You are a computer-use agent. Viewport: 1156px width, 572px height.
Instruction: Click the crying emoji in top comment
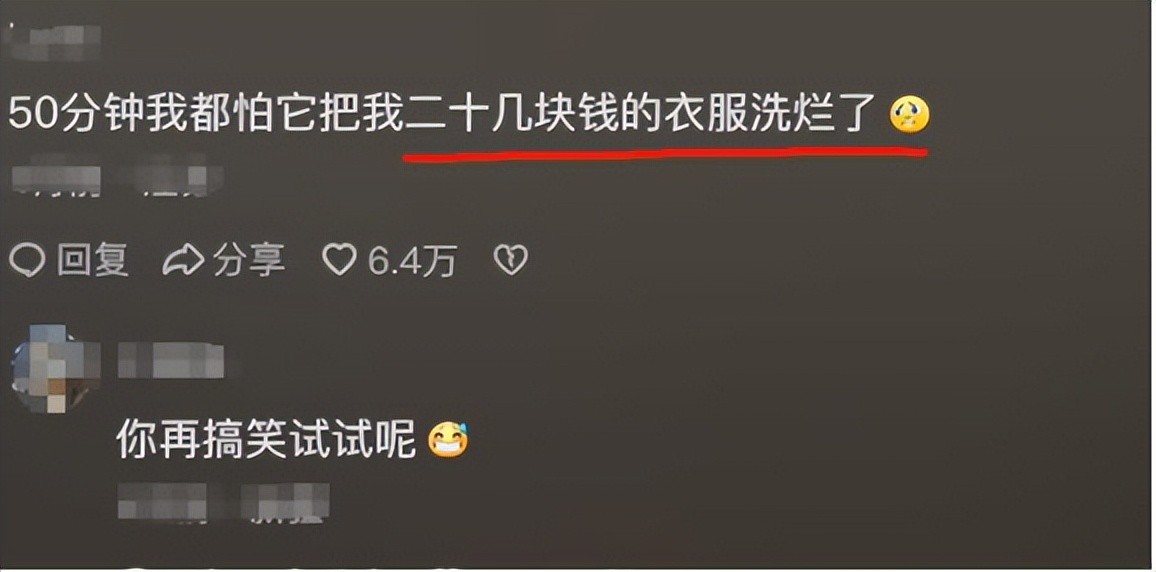pos(909,116)
